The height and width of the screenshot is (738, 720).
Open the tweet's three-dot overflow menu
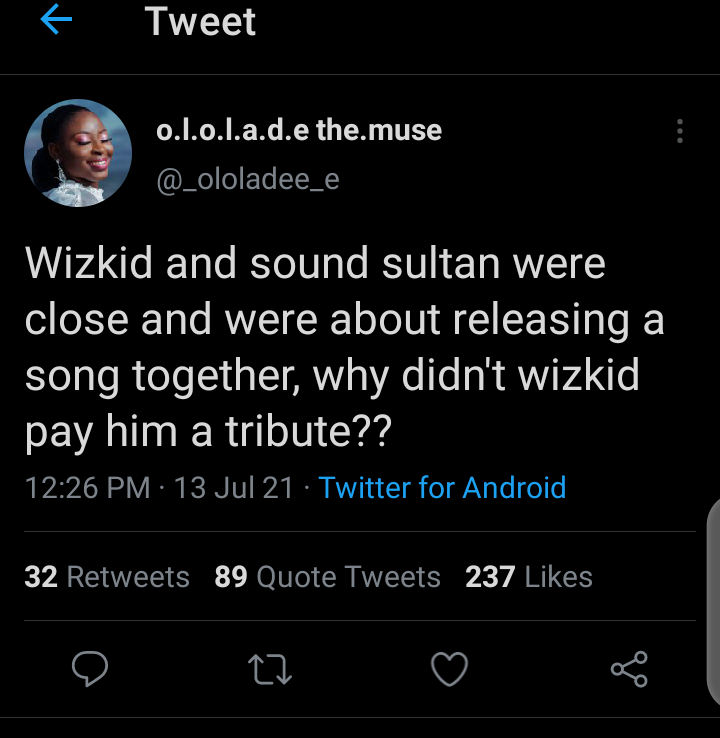tap(680, 131)
